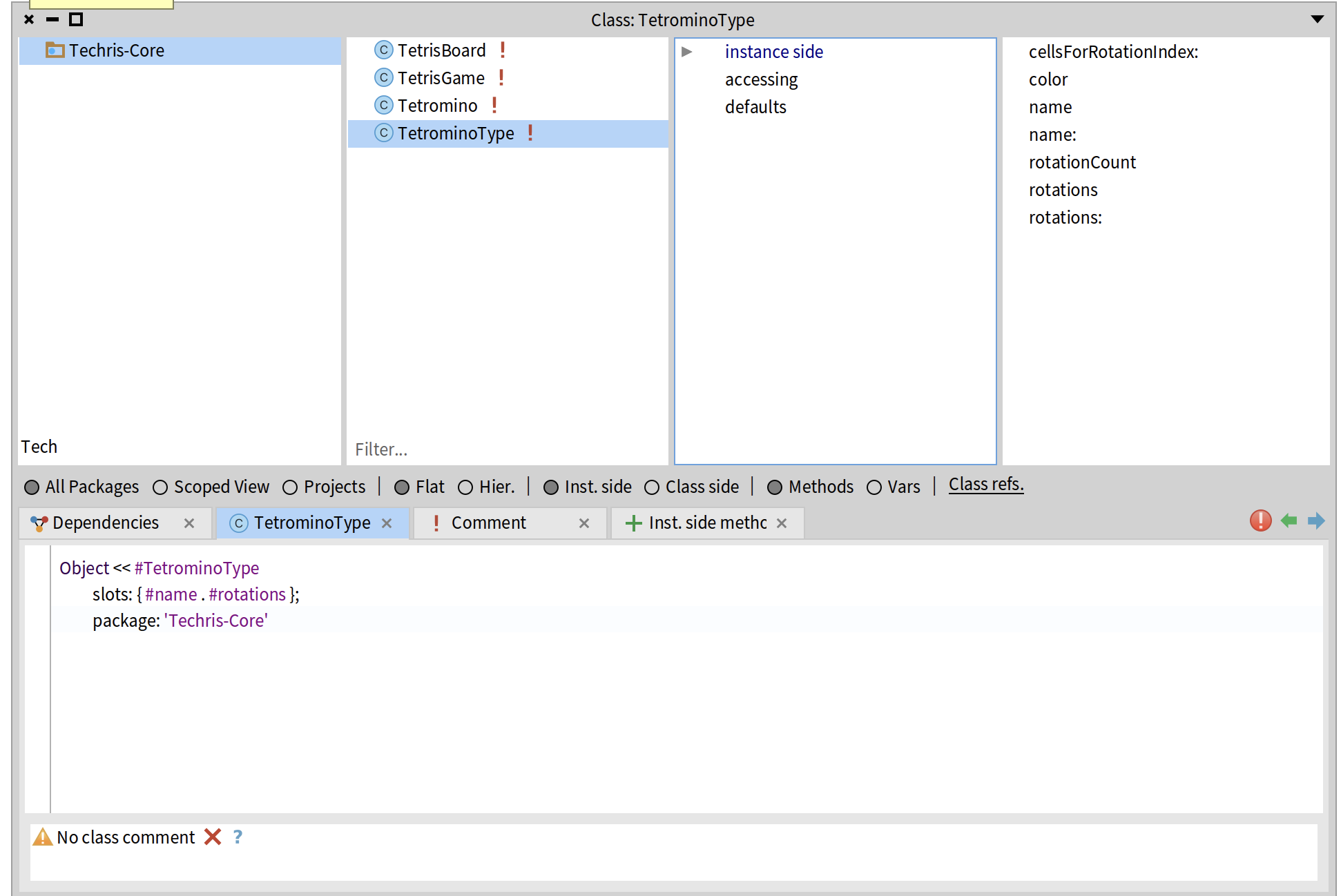The height and width of the screenshot is (896, 1341).
Task: Dismiss the No class comment warning
Action: (x=213, y=837)
